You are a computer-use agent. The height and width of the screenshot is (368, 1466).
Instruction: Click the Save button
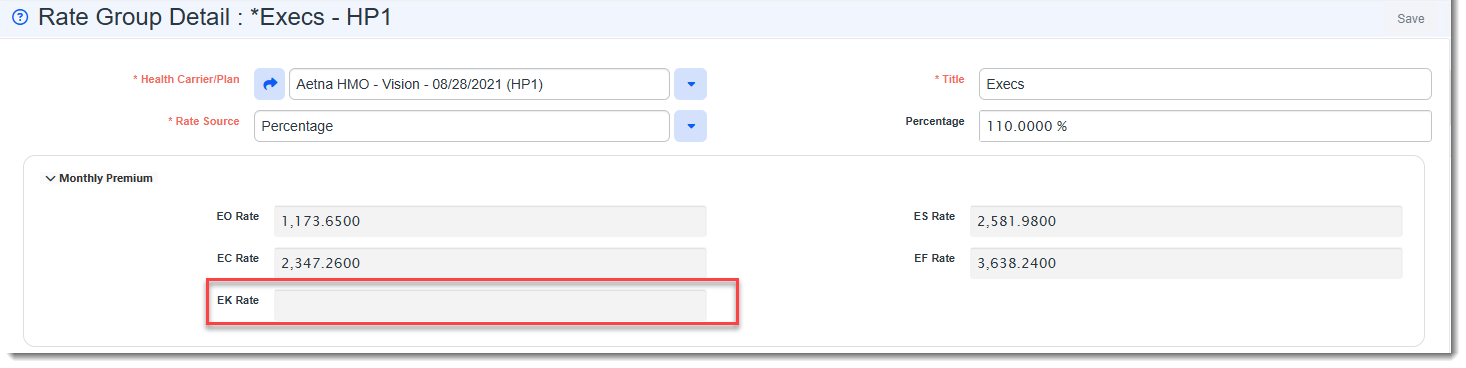coord(1411,19)
